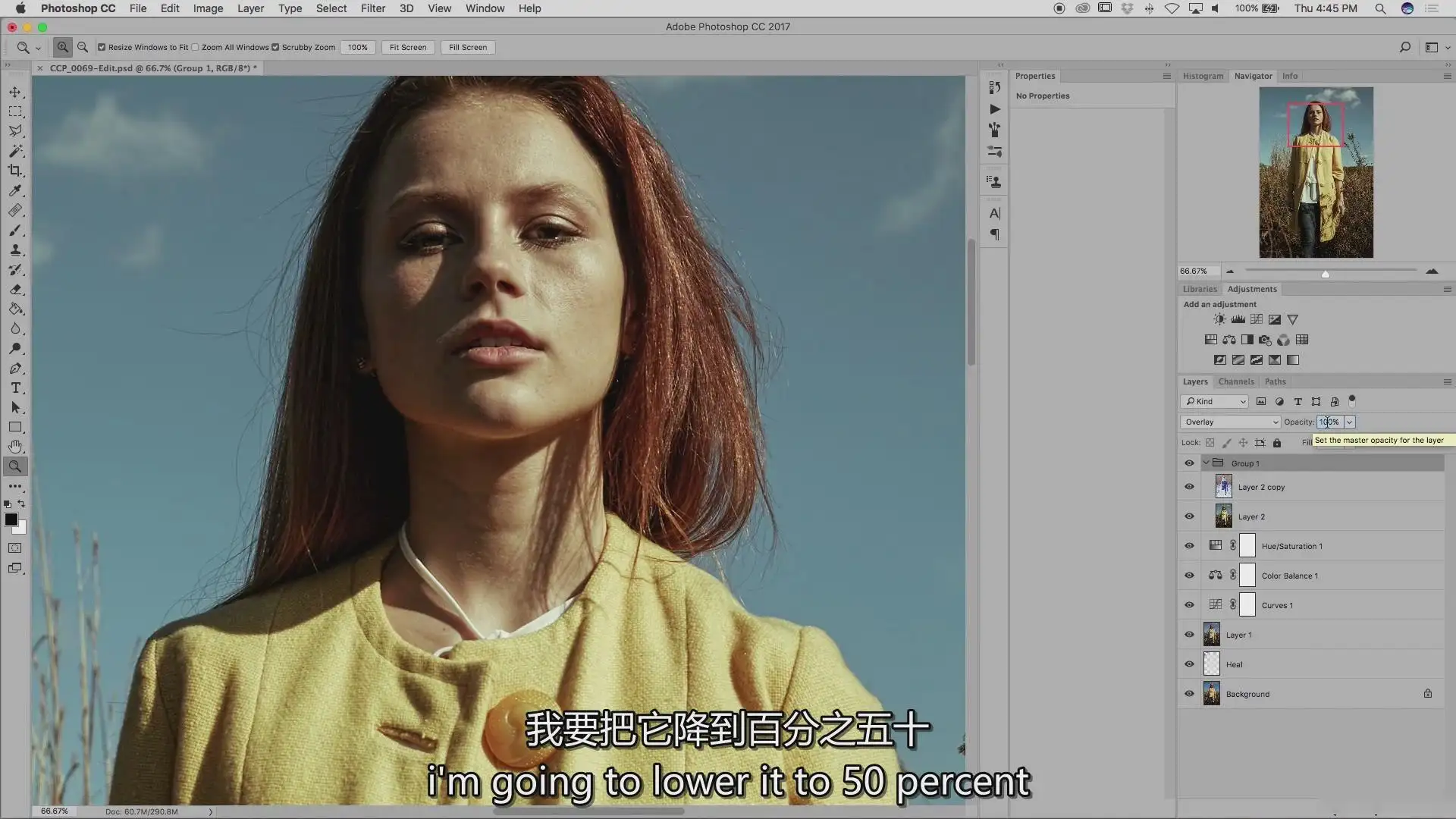Add a Brightness/Contrast adjustment
The height and width of the screenshot is (819, 1456).
pos(1219,319)
